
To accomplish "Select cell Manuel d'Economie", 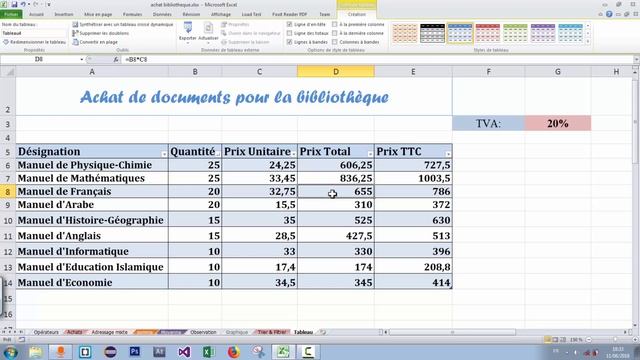I will (92, 282).
